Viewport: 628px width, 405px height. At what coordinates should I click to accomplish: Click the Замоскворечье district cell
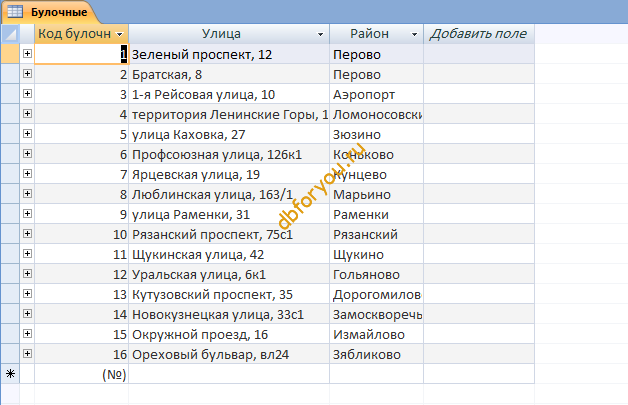376,314
